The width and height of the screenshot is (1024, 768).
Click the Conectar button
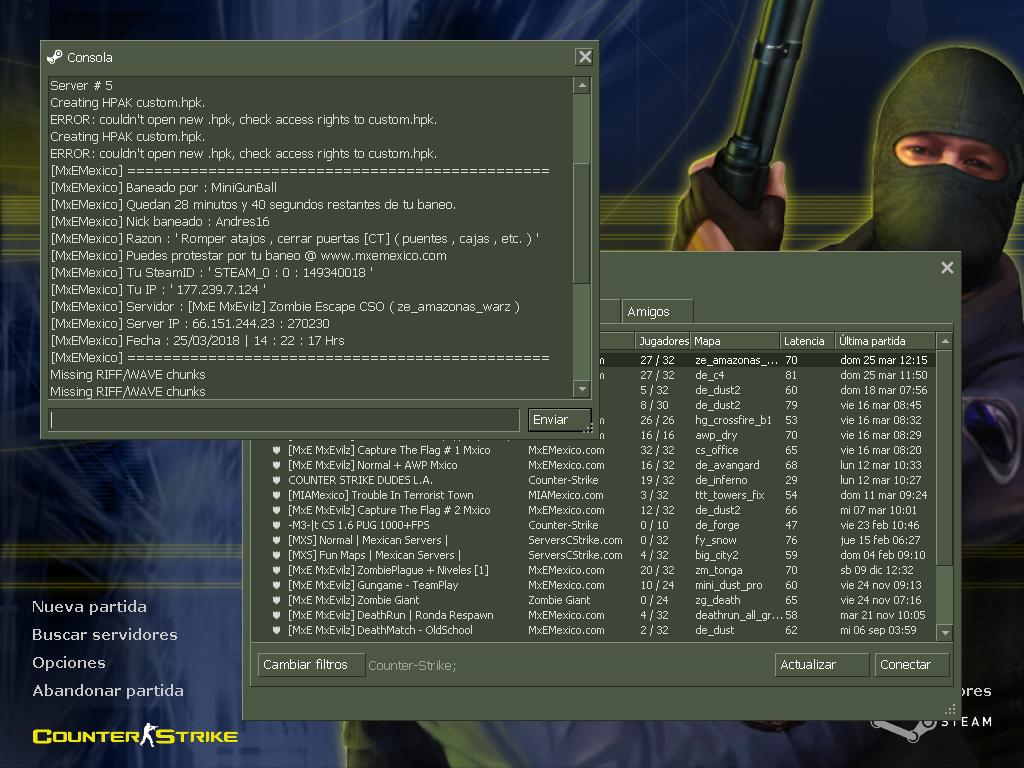tap(912, 665)
